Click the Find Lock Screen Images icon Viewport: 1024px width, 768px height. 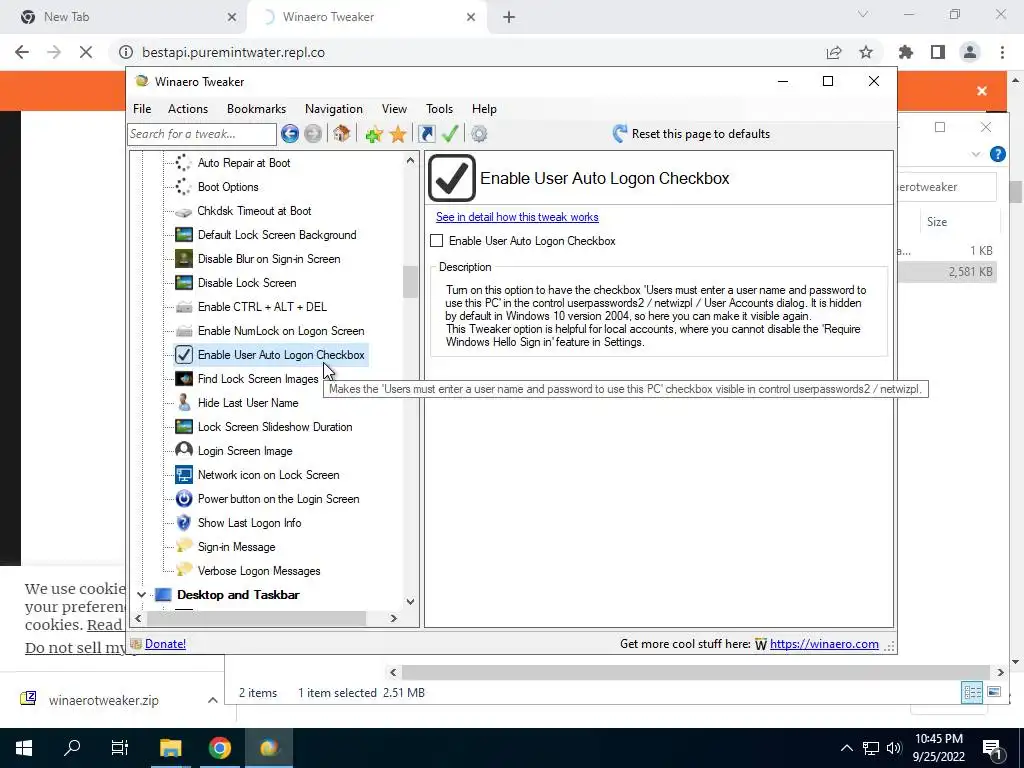coord(184,379)
